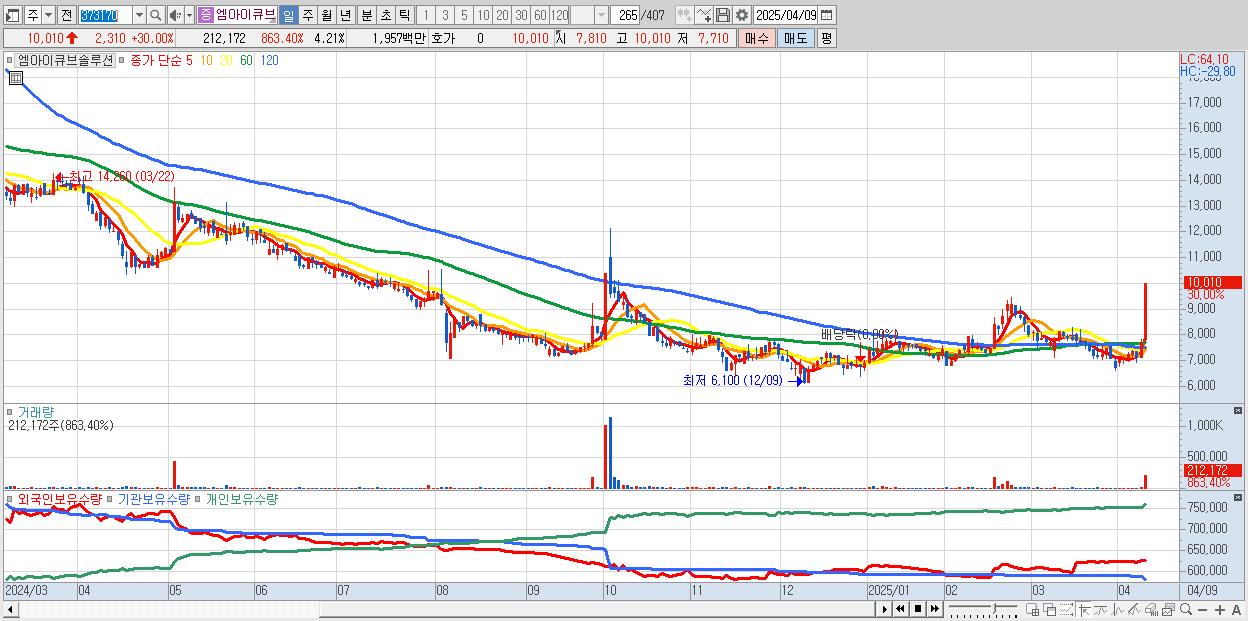
Task: Click the 매수 buy button
Action: 756,38
